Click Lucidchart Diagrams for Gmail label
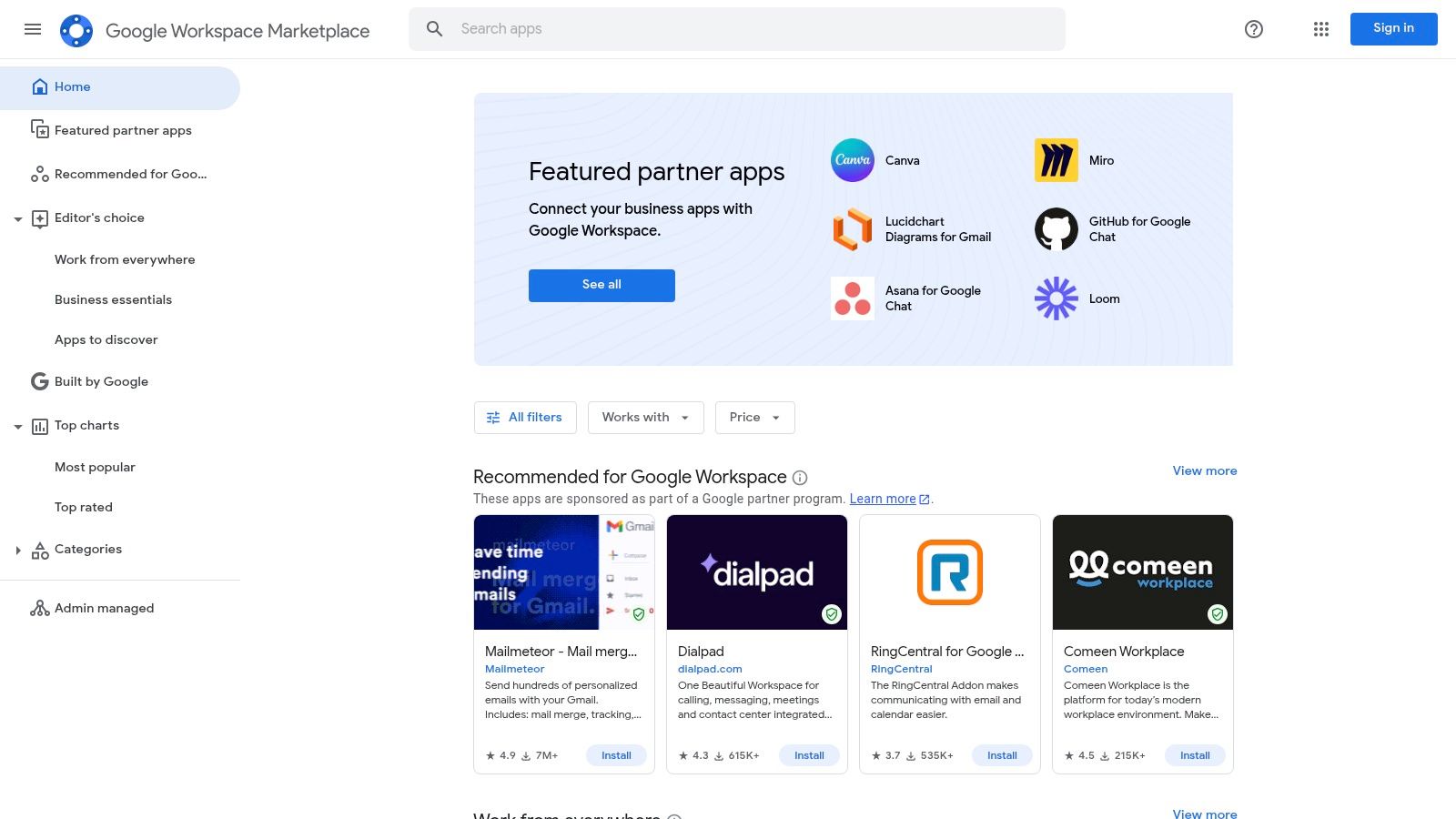This screenshot has width=1456, height=819. tap(938, 229)
